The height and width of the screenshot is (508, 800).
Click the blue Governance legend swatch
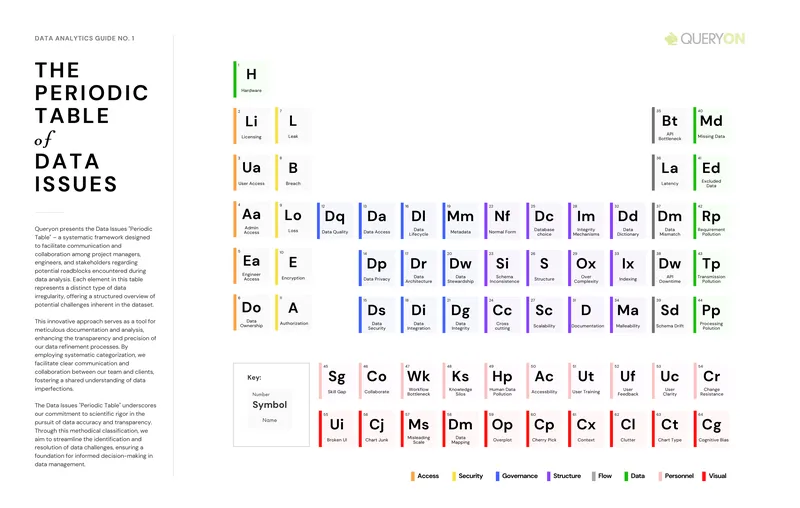point(497,476)
